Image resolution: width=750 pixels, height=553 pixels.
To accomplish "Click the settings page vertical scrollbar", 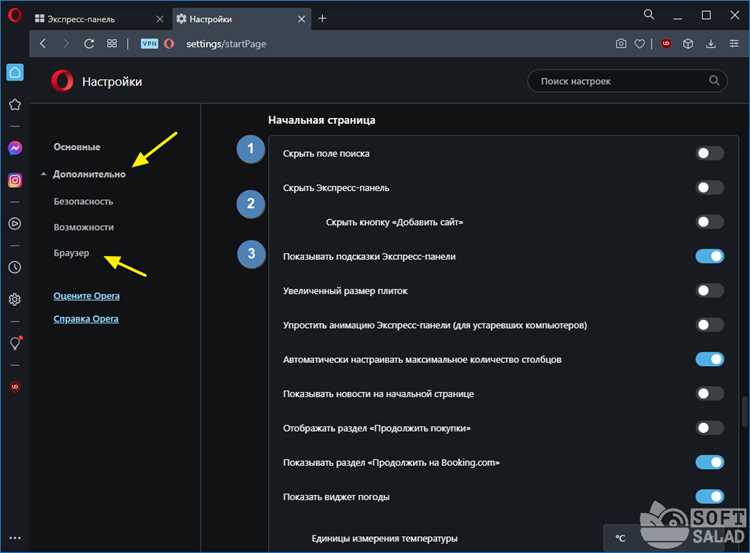I will [x=745, y=411].
